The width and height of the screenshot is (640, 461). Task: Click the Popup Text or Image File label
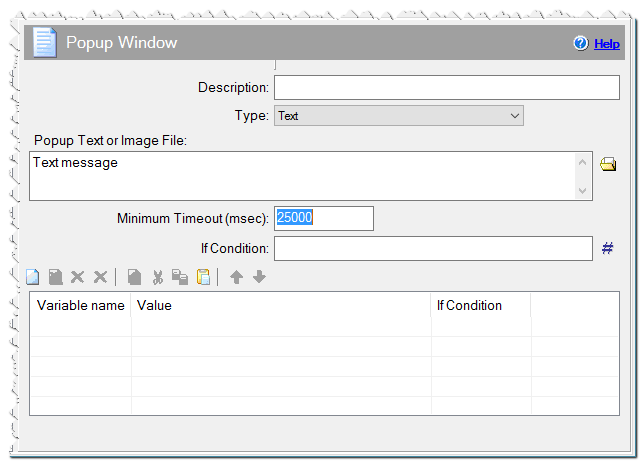pyautogui.click(x=110, y=140)
